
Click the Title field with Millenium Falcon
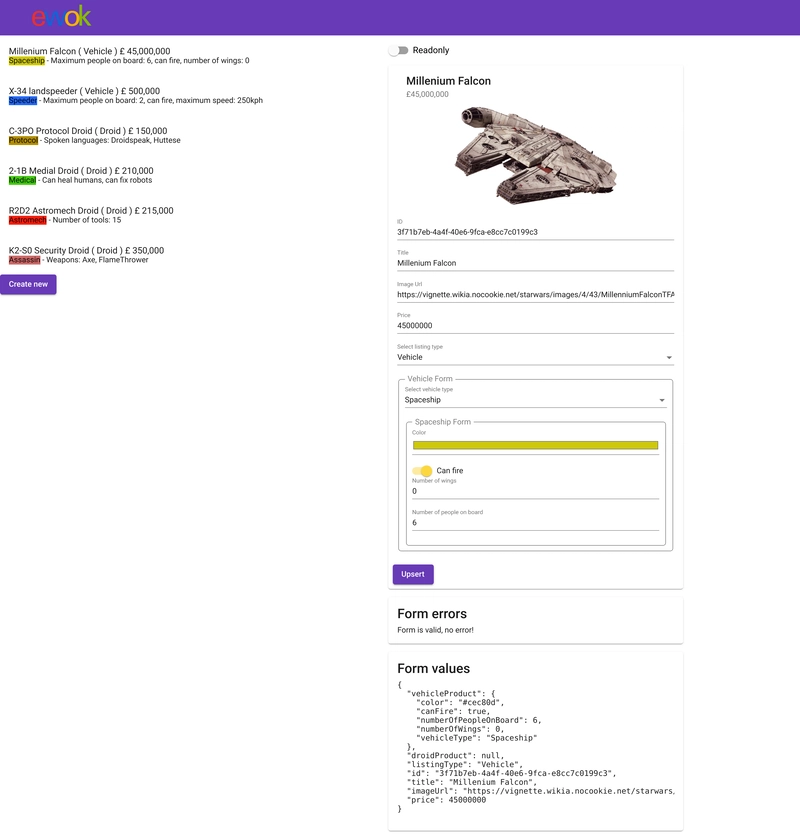point(535,263)
